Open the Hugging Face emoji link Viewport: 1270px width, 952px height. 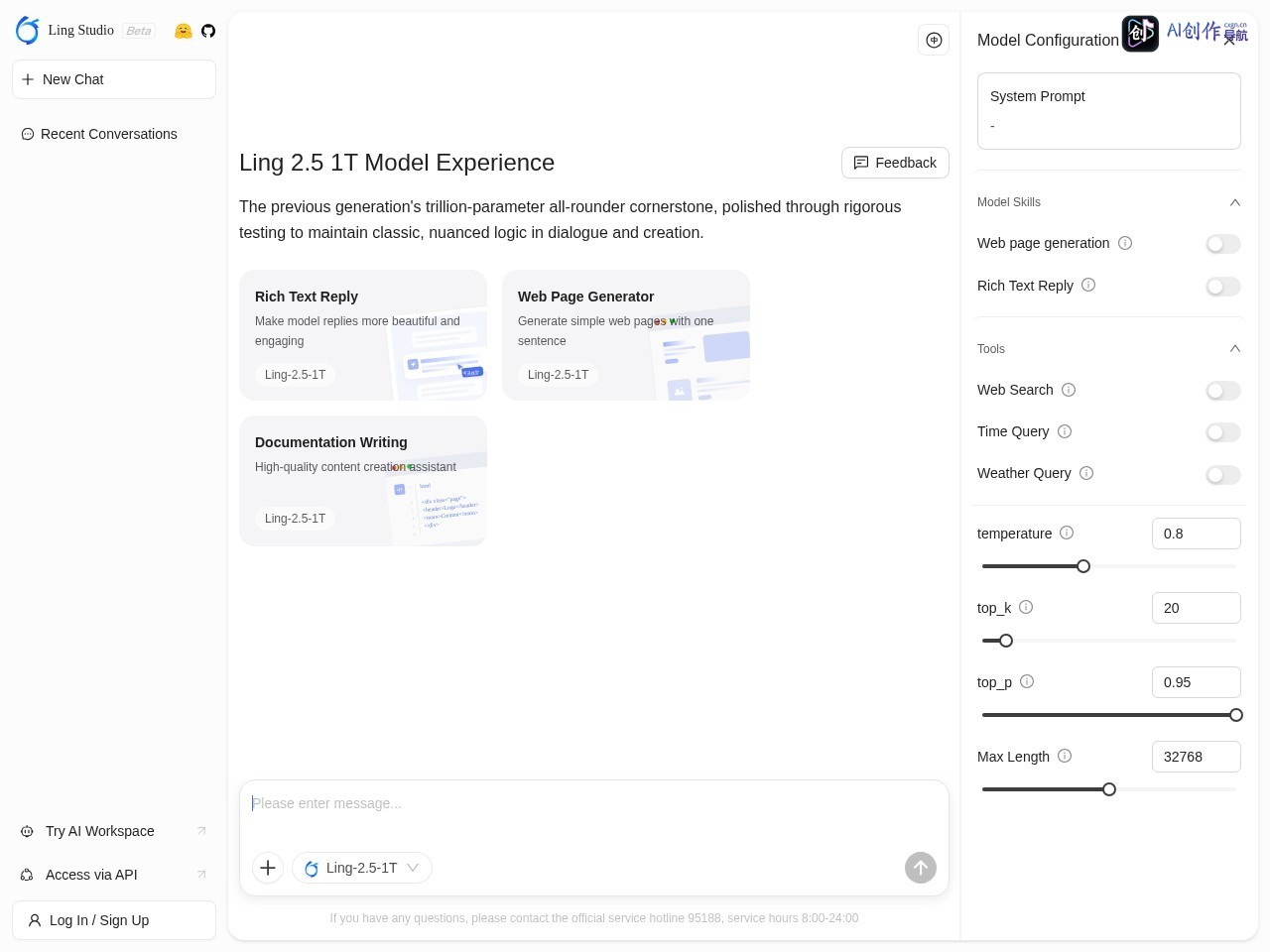[183, 31]
